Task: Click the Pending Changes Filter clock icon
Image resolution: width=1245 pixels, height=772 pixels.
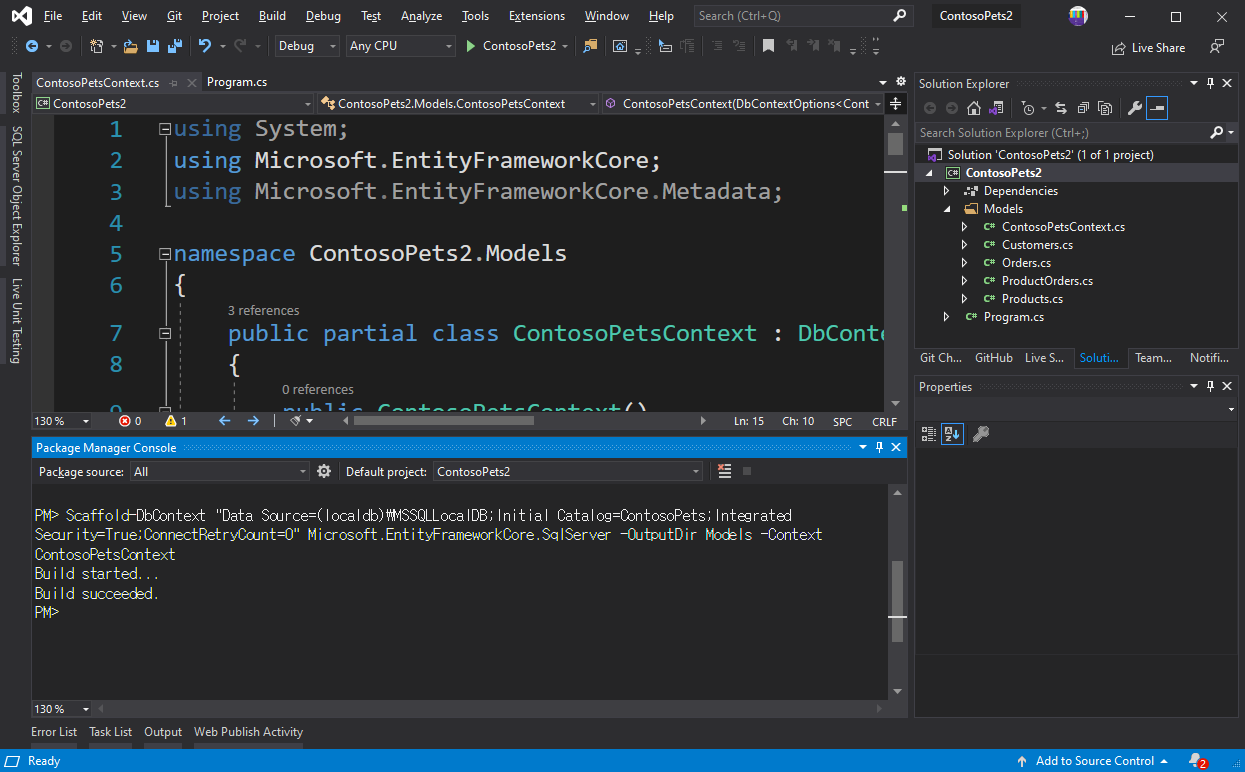Action: click(1027, 108)
